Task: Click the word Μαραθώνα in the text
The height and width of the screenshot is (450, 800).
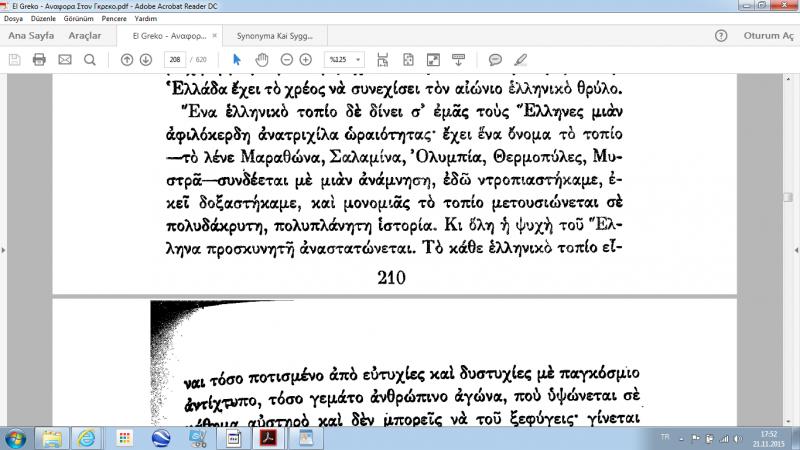Action: point(282,157)
